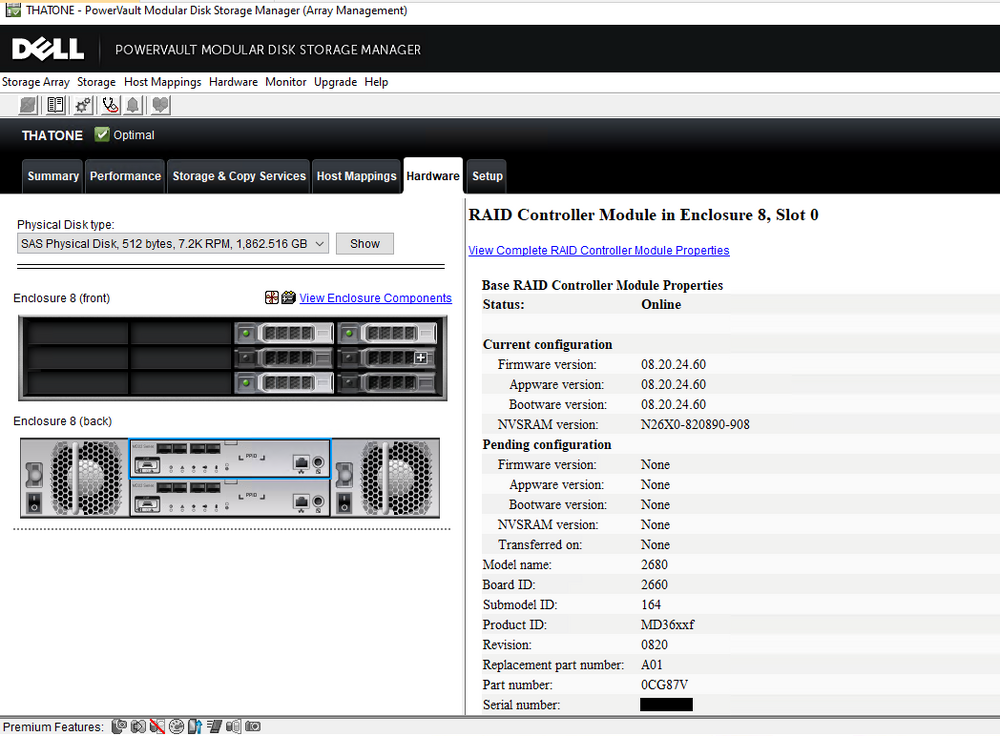Click the THATONE array name label
The height and width of the screenshot is (736, 1000).
pos(52,135)
